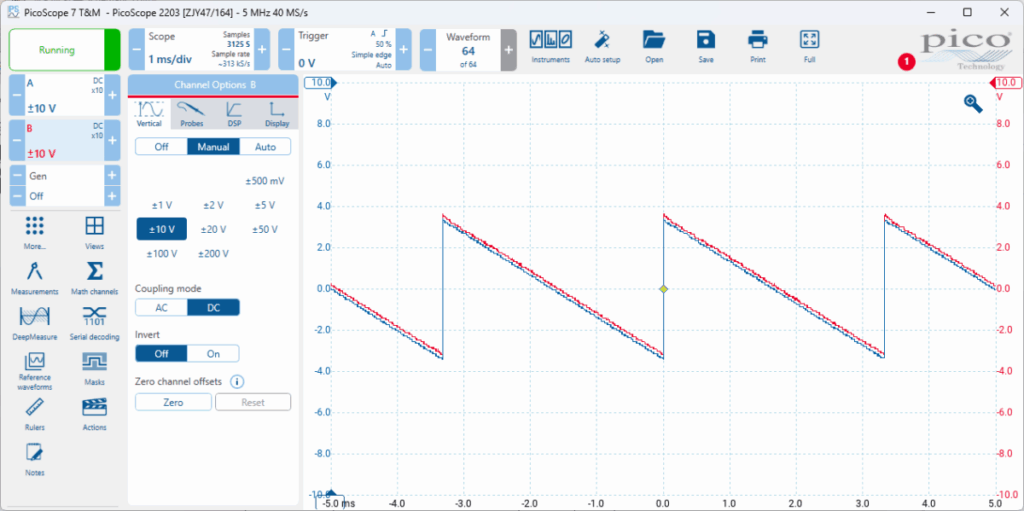Switch to the Display tab
Image resolution: width=1024 pixels, height=511 pixels.
click(277, 114)
